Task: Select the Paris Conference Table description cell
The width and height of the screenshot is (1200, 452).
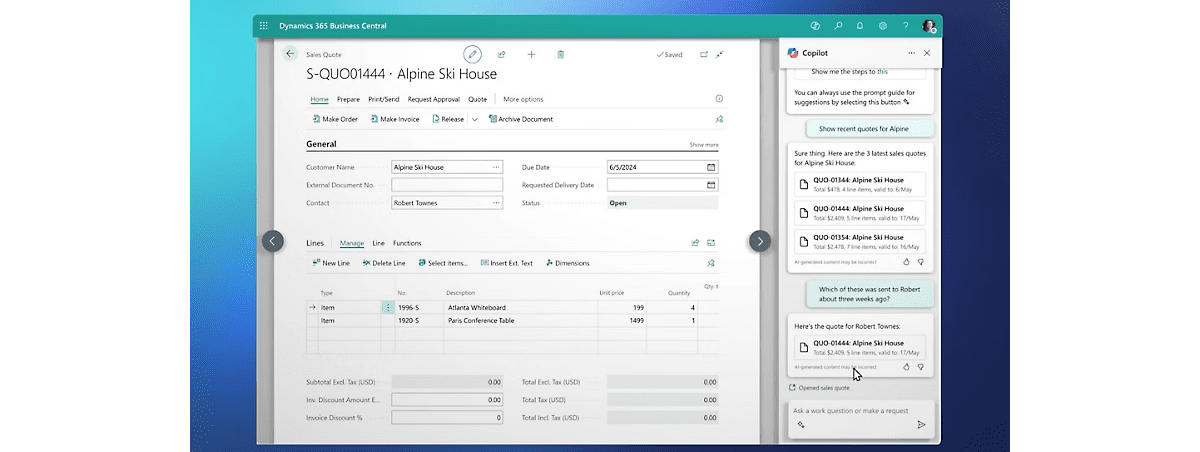Action: pyautogui.click(x=520, y=321)
